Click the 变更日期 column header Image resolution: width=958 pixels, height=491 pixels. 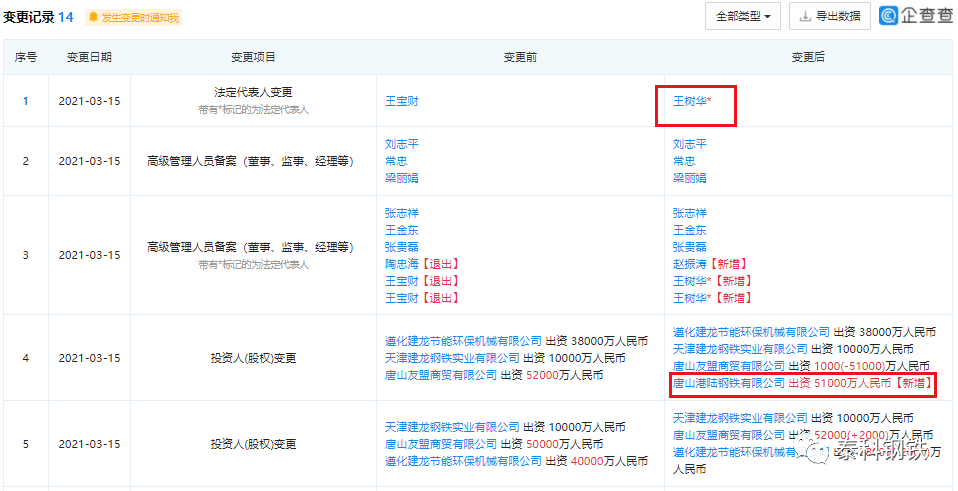[89, 57]
